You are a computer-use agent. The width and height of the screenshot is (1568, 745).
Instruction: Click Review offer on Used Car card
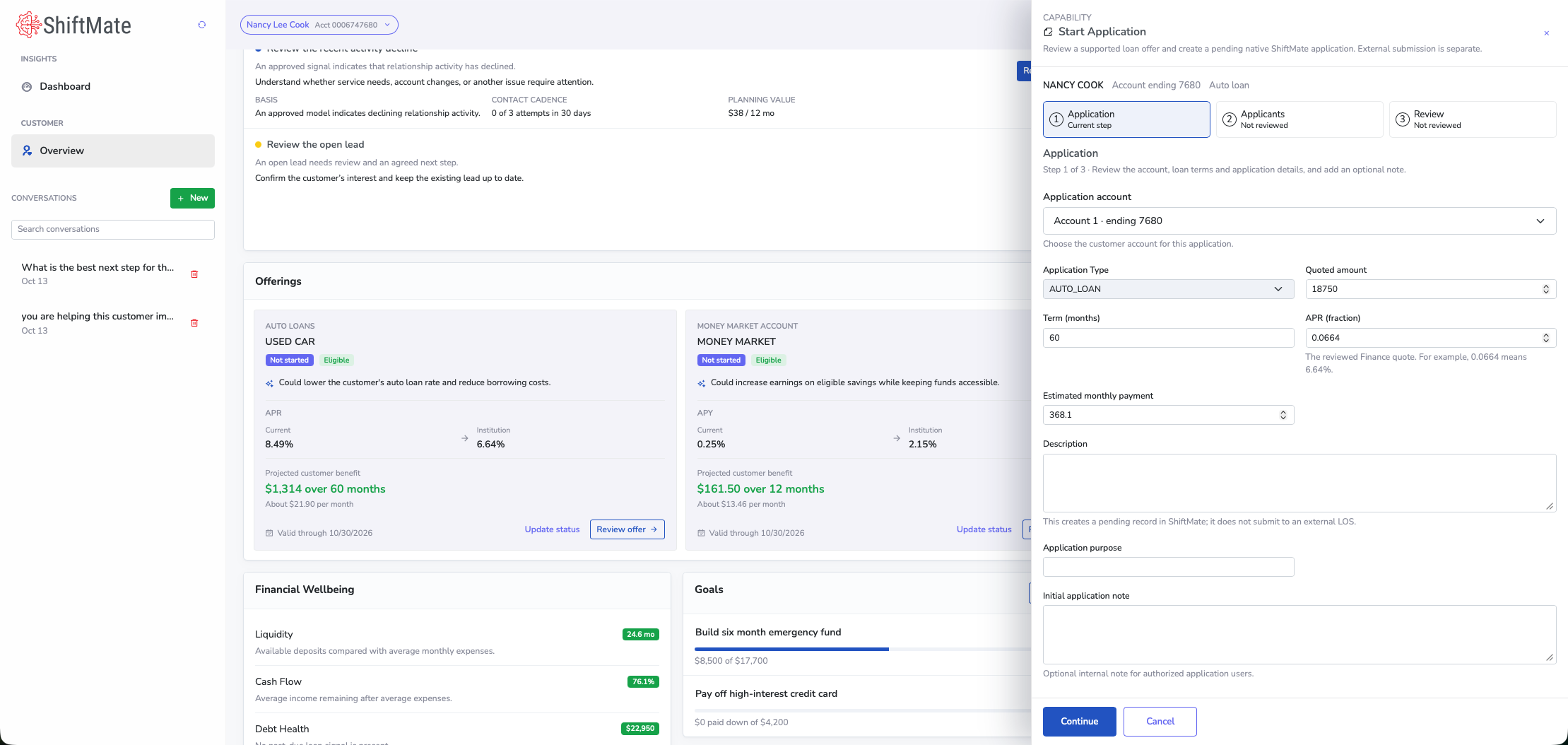627,529
